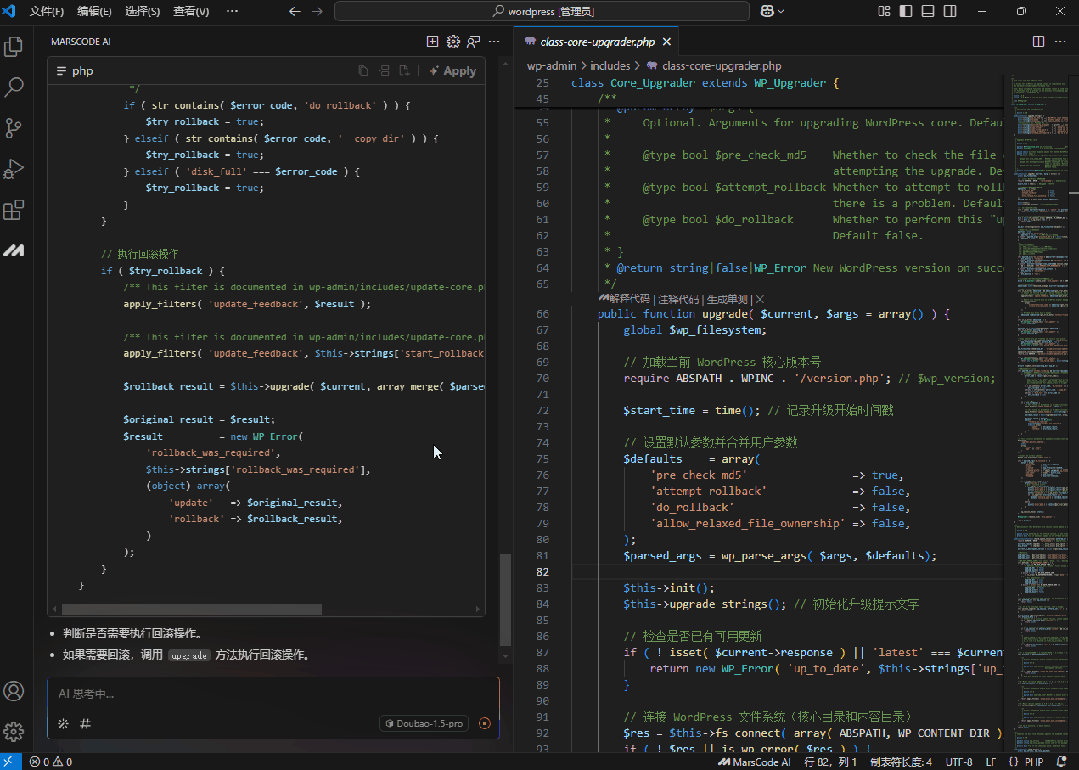Viewport: 1079px width, 770px height.
Task: Click includes in the breadcrumb
Action: [610, 66]
